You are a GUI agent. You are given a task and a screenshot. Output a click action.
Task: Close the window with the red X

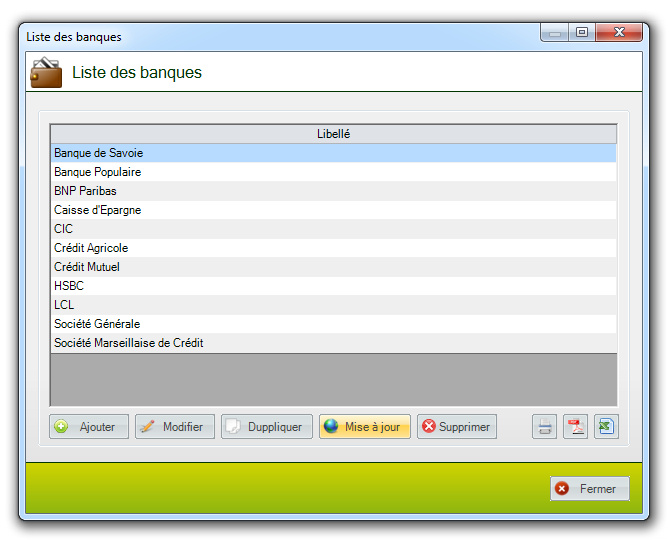[x=619, y=32]
